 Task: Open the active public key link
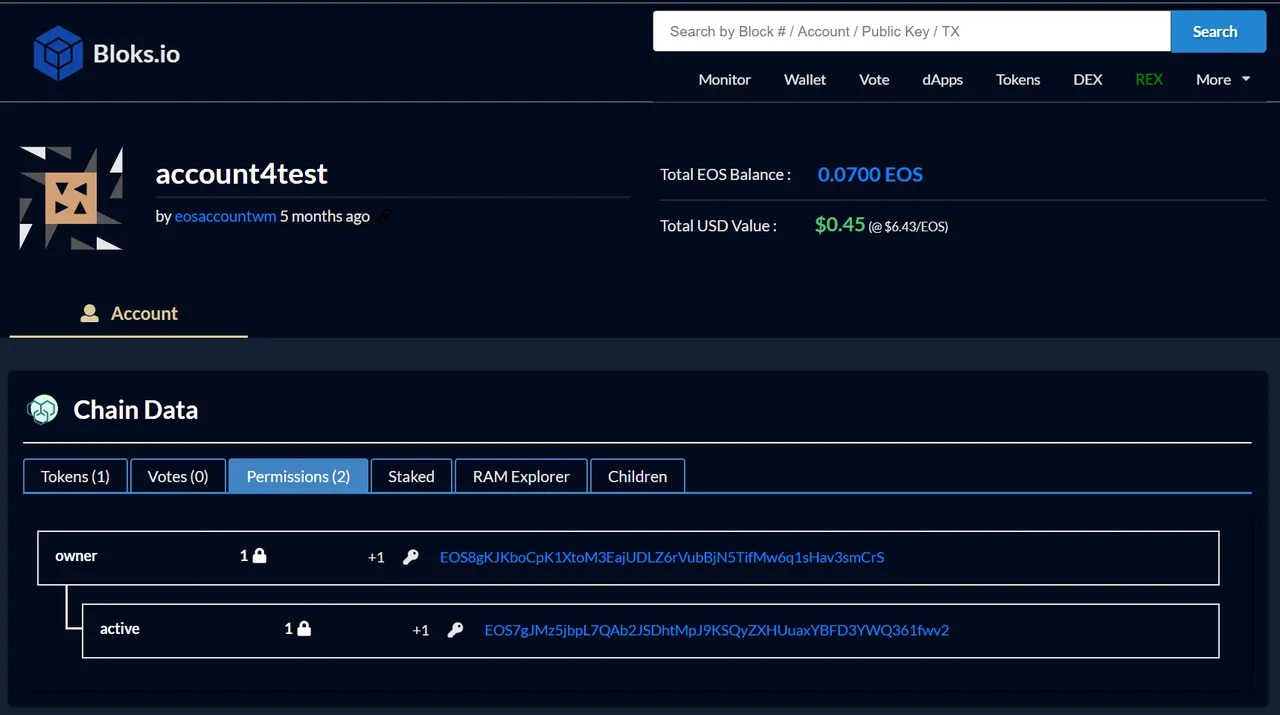[717, 630]
